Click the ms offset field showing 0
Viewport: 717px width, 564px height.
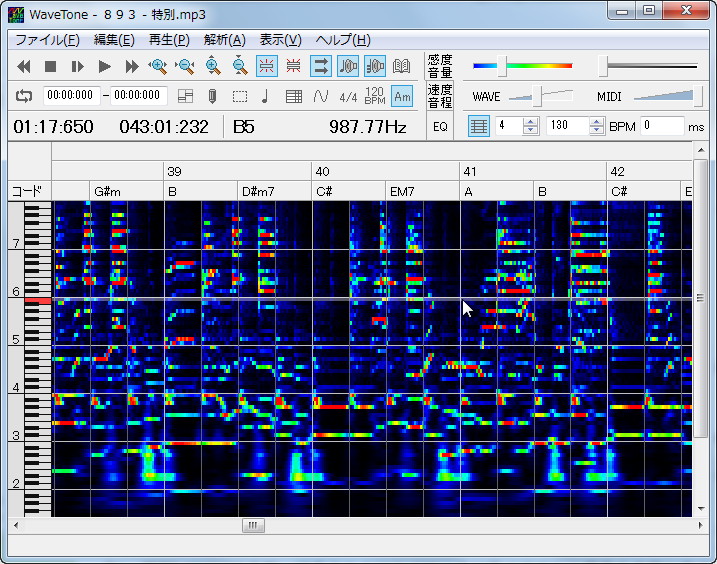click(662, 126)
